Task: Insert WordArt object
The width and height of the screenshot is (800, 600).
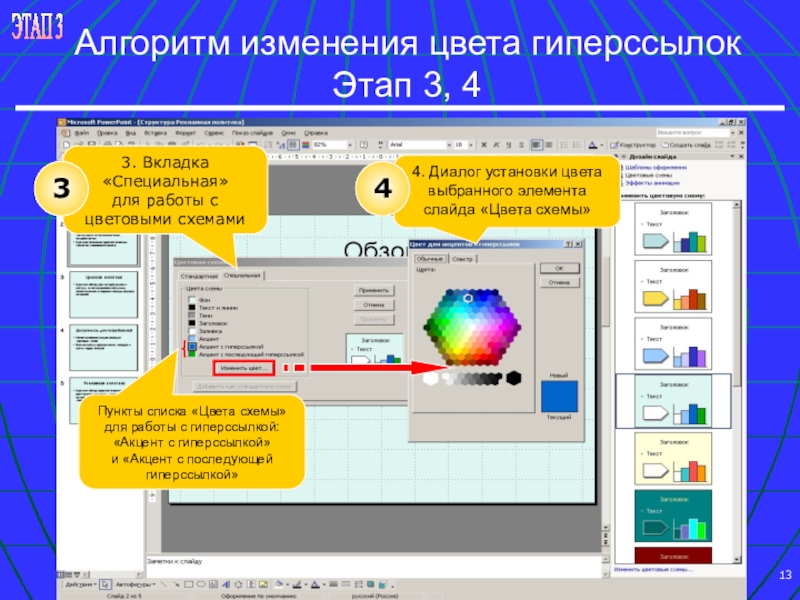Action: coord(226,585)
